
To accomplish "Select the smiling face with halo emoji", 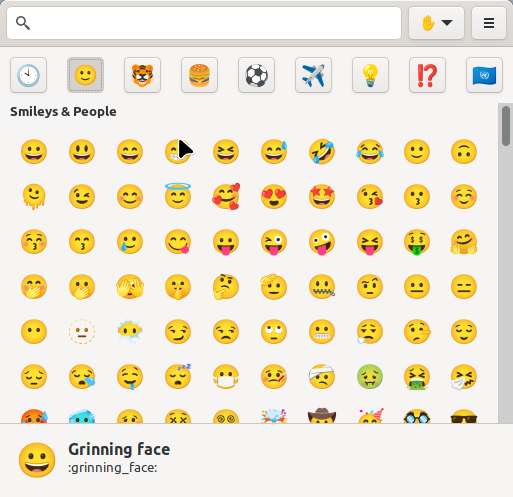I will [178, 196].
